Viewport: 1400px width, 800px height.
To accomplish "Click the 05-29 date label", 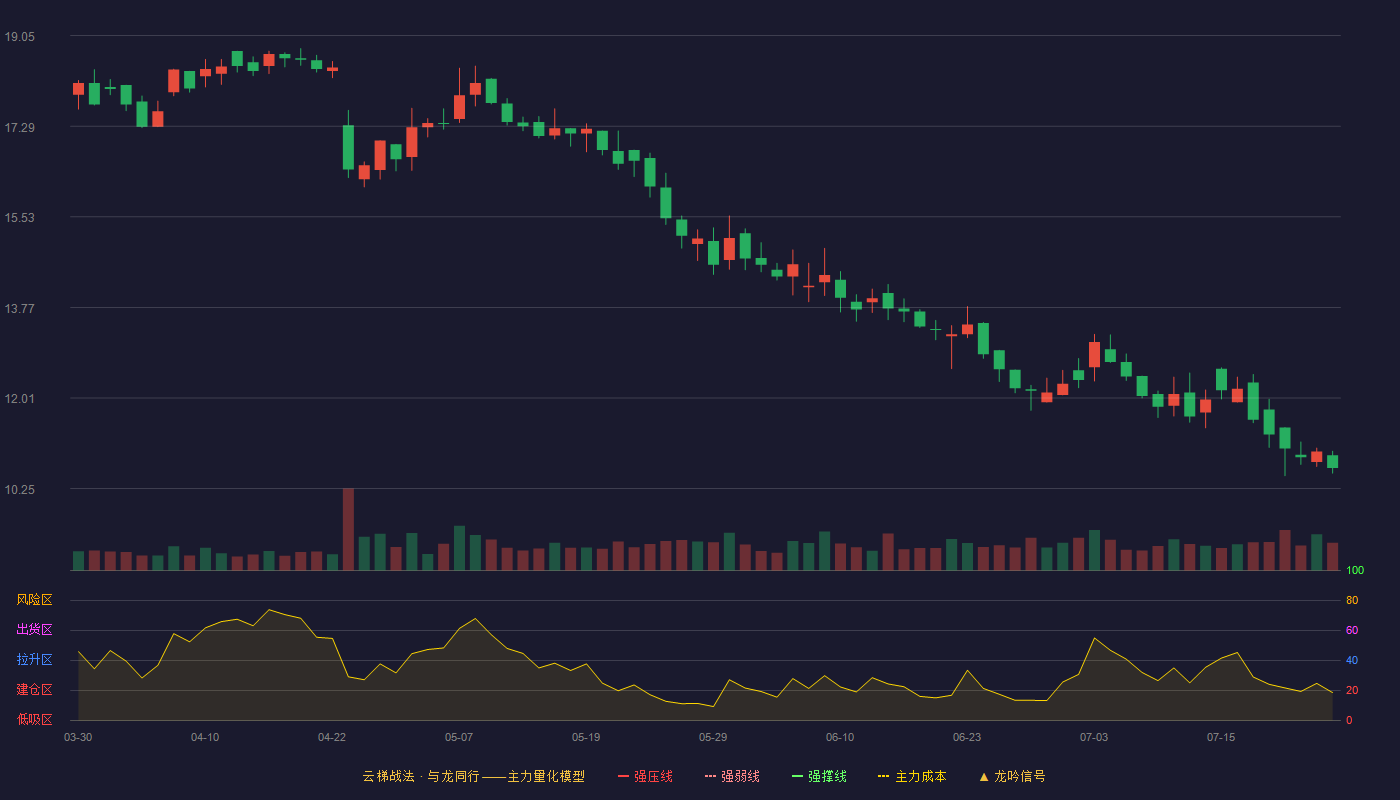I will click(713, 737).
